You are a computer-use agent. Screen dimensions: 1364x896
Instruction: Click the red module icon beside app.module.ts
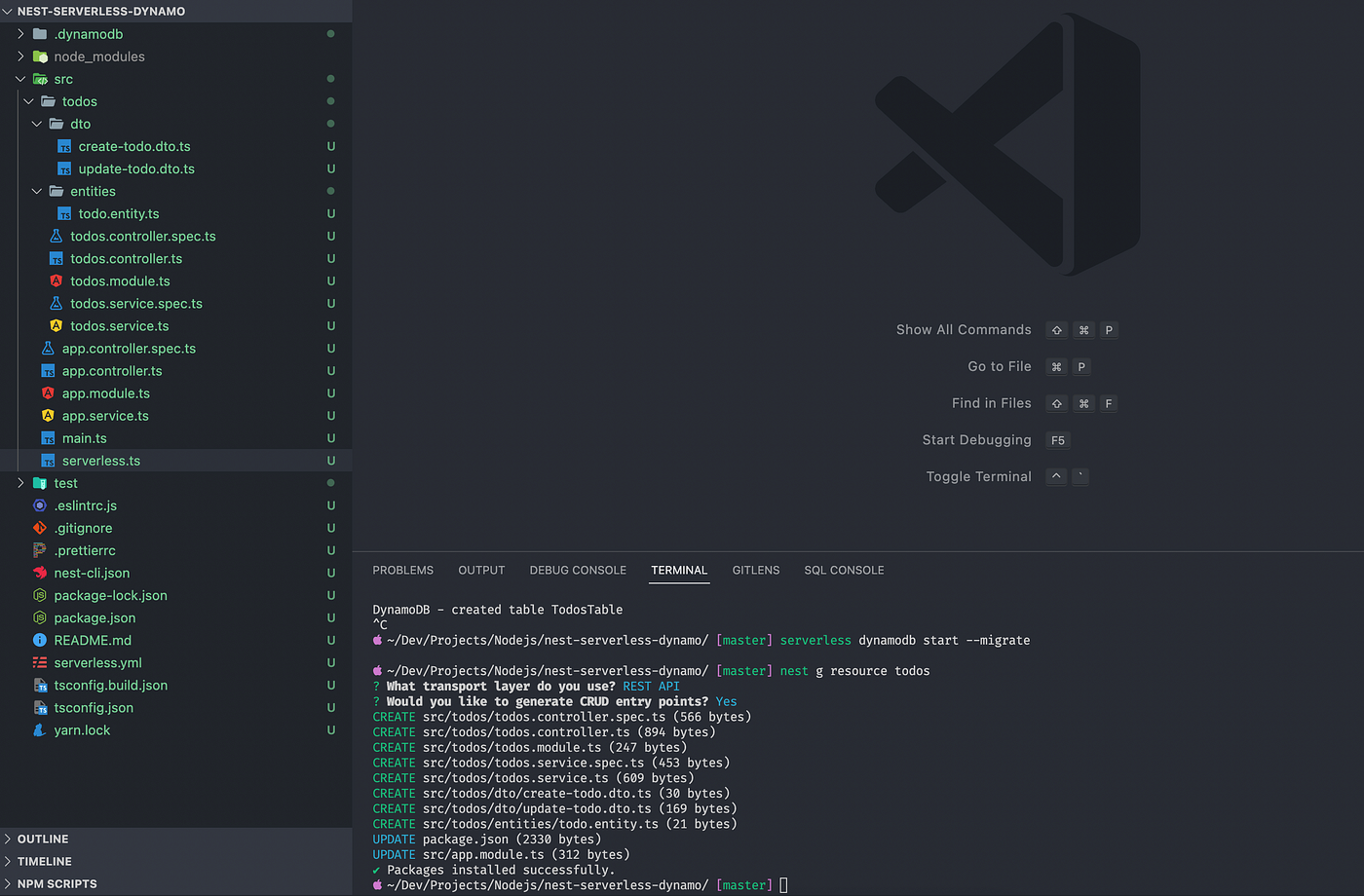pos(48,392)
